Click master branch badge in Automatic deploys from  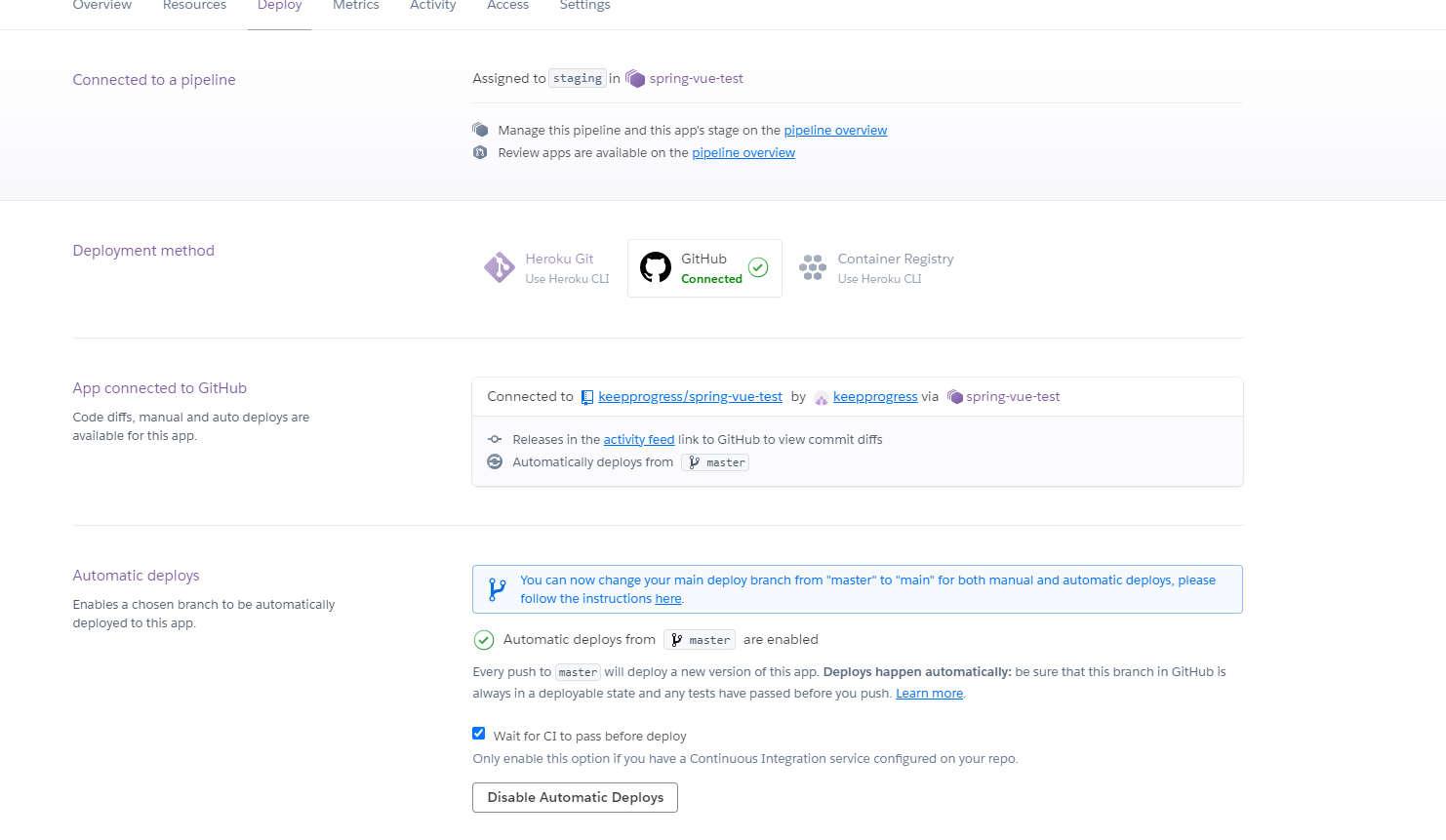700,640
